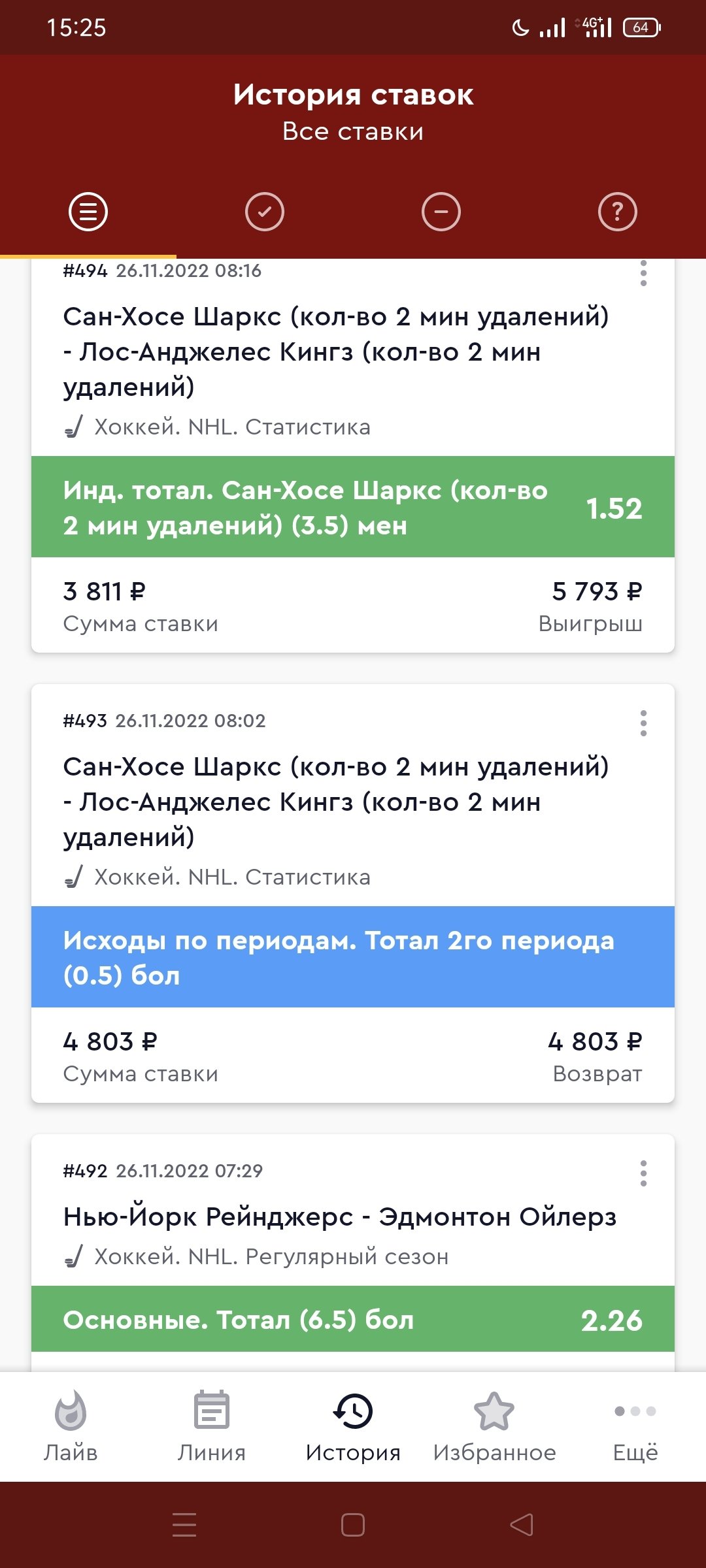Open Android recent apps menu button
706x1568 pixels.
[x=184, y=1525]
